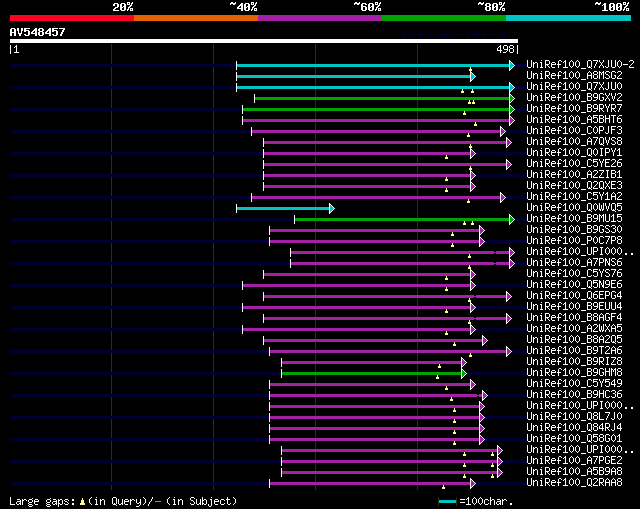Image resolution: width=640 pixels, height=509 pixels.
Task: Choose the UniRef100_A2ZIB1 label
Action: (x=574, y=175)
